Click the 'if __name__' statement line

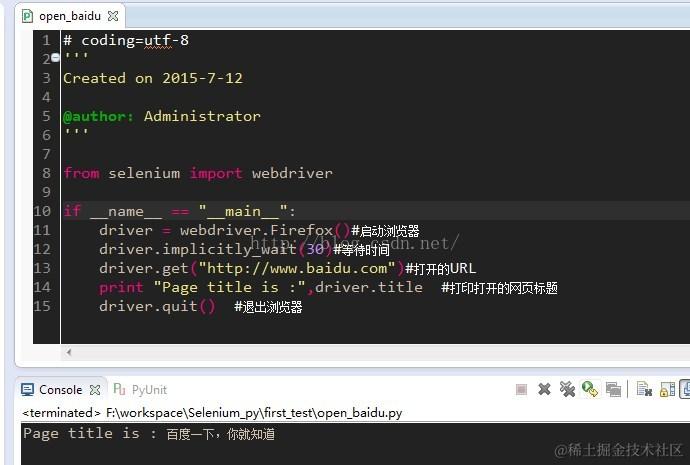click(180, 211)
